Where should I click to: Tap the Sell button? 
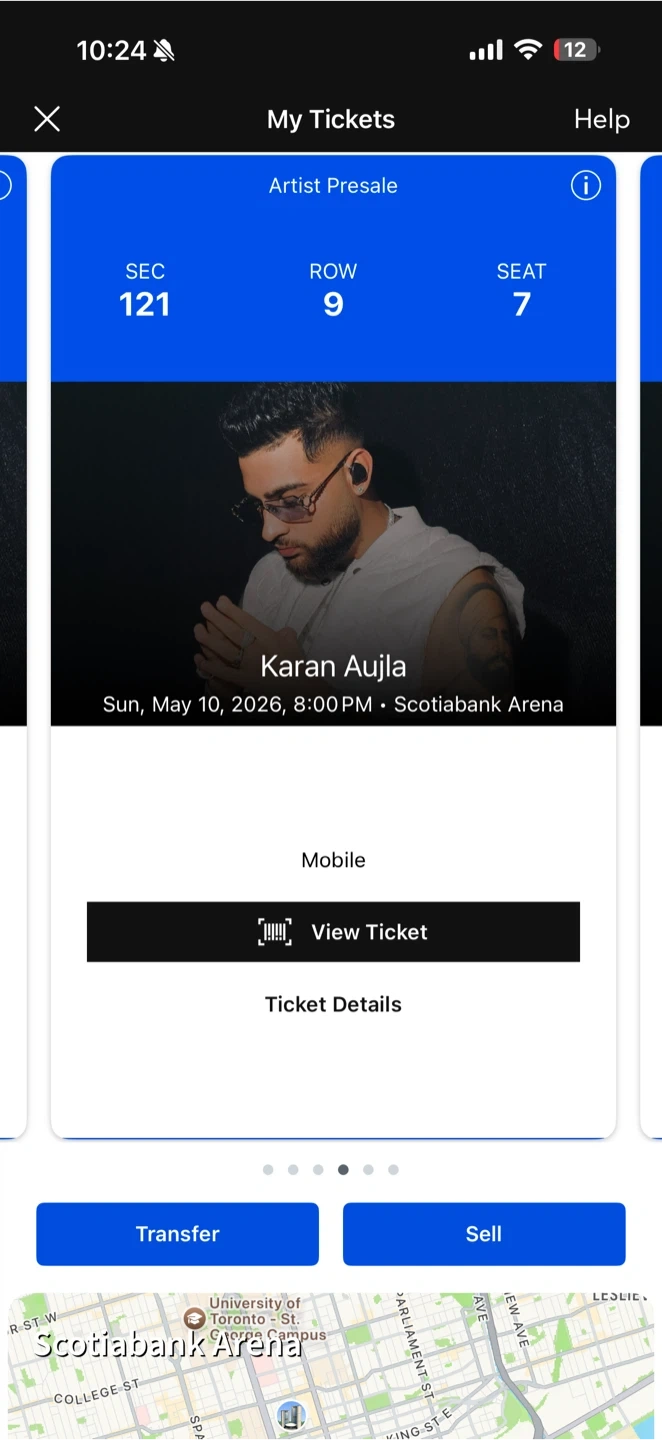[484, 1234]
